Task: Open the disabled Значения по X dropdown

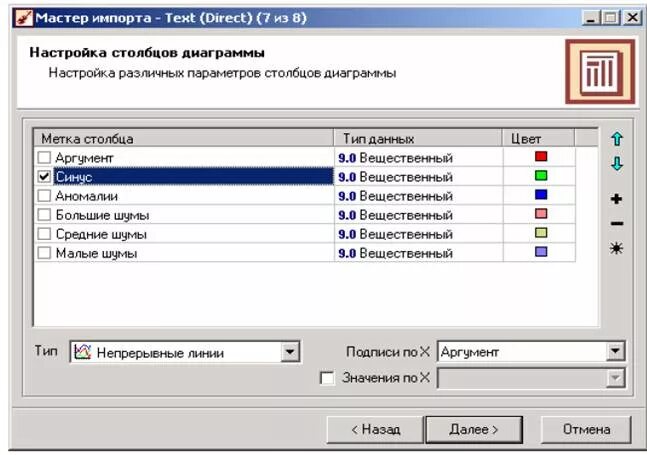Action: [x=615, y=378]
